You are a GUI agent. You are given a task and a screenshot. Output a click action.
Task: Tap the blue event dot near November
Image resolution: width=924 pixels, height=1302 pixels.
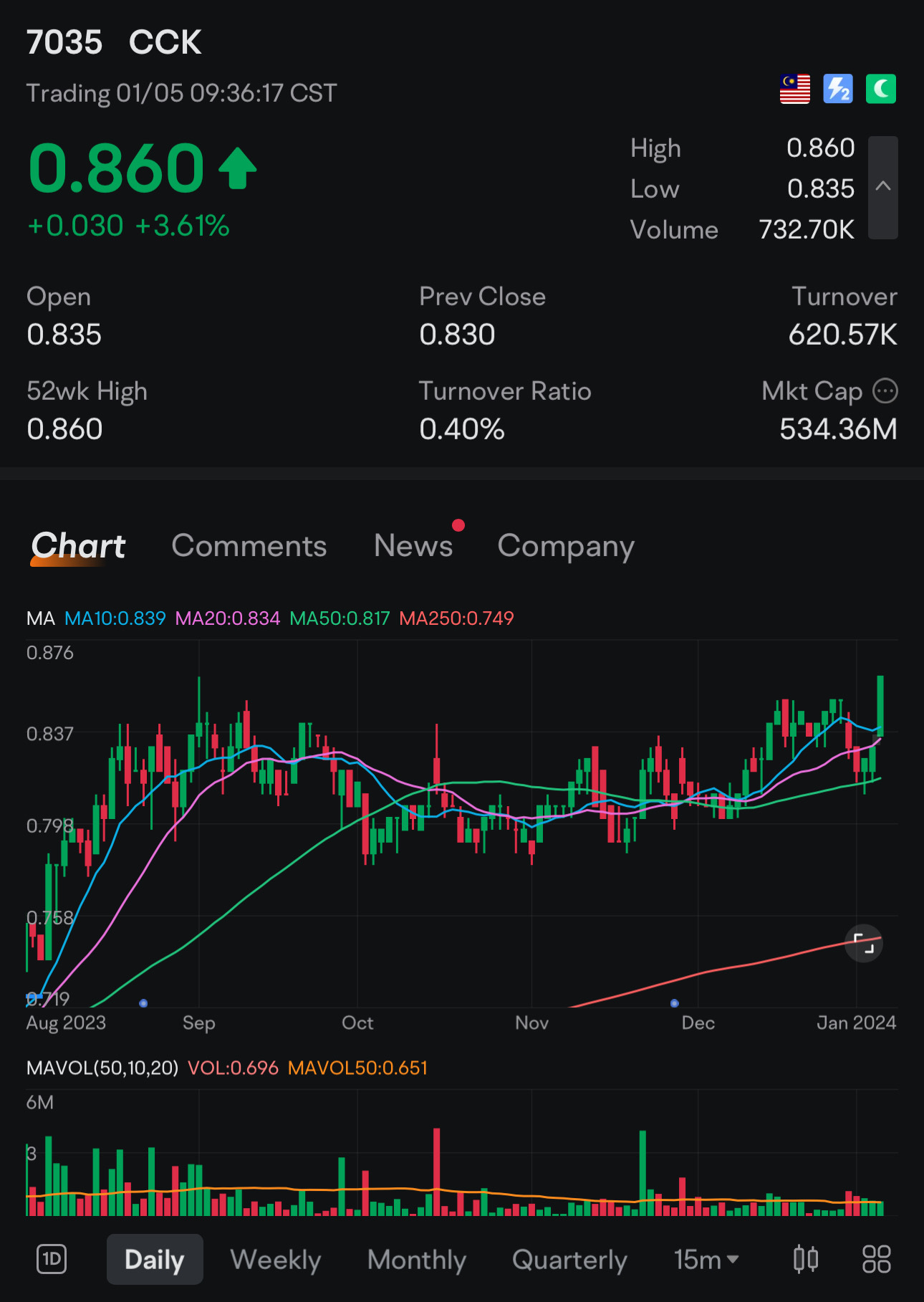coord(674,1003)
